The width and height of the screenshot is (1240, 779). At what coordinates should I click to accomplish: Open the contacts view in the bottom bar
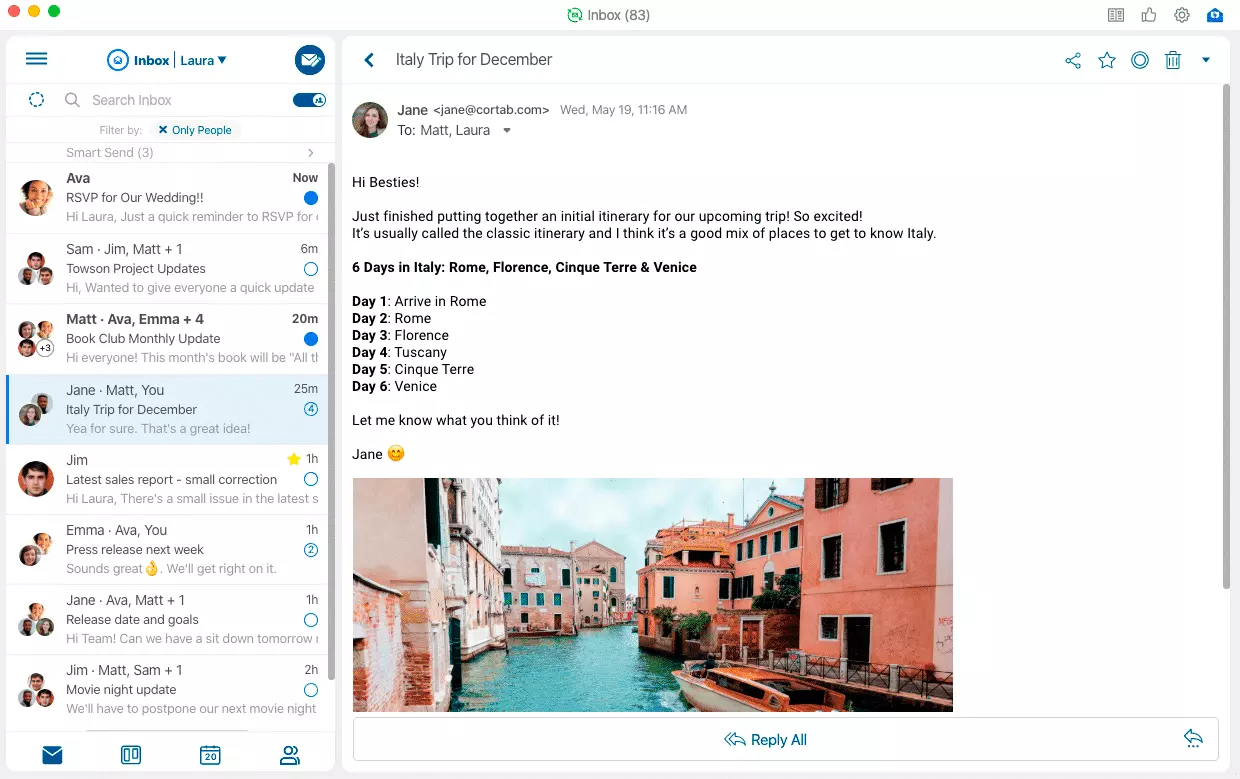click(290, 755)
